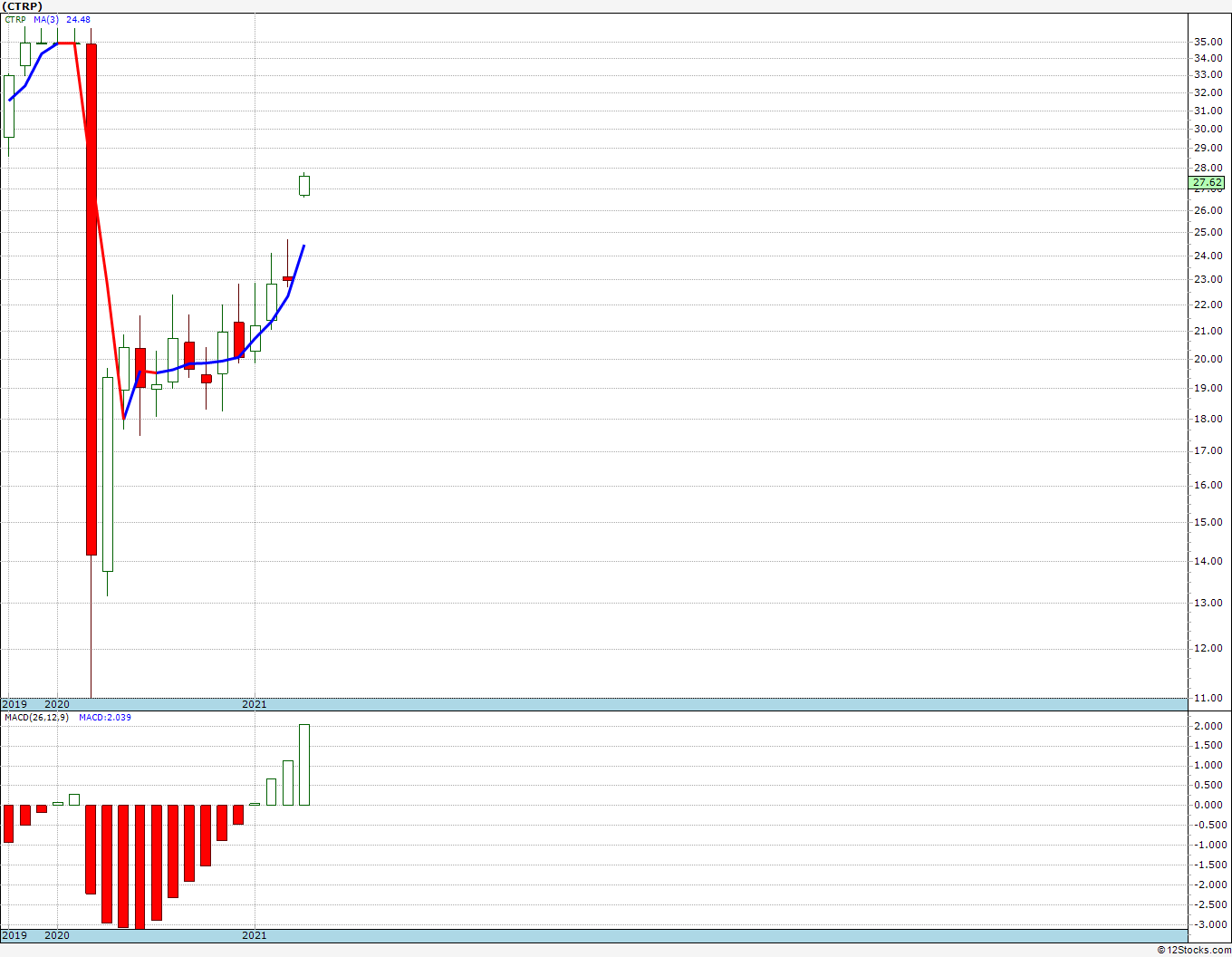Select 2019 on the price chart time axis
The width and height of the screenshot is (1232, 957).
pyautogui.click(x=14, y=704)
